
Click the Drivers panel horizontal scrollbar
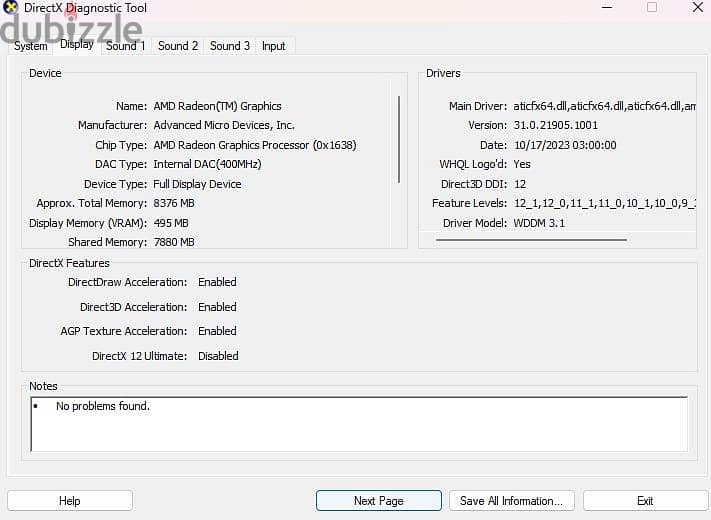[x=531, y=240]
